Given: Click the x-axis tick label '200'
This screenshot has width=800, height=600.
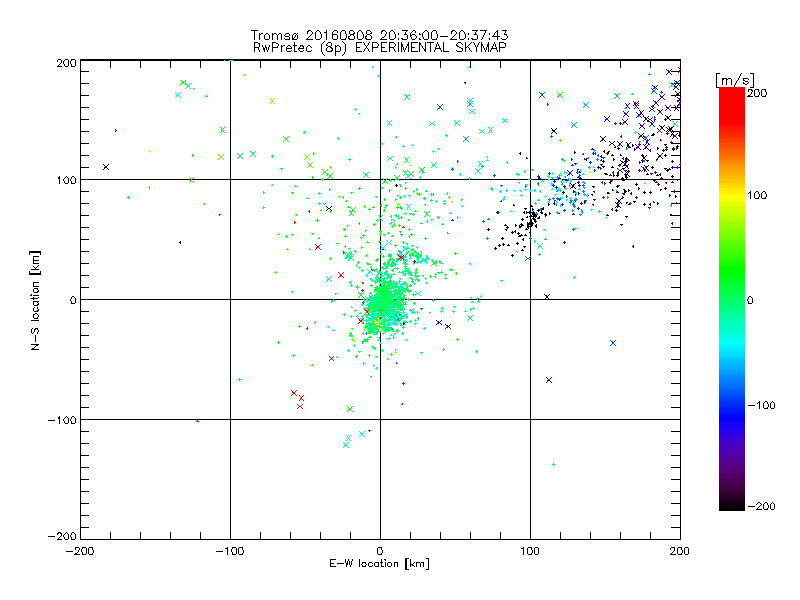Looking at the screenshot, I should pos(680,551).
